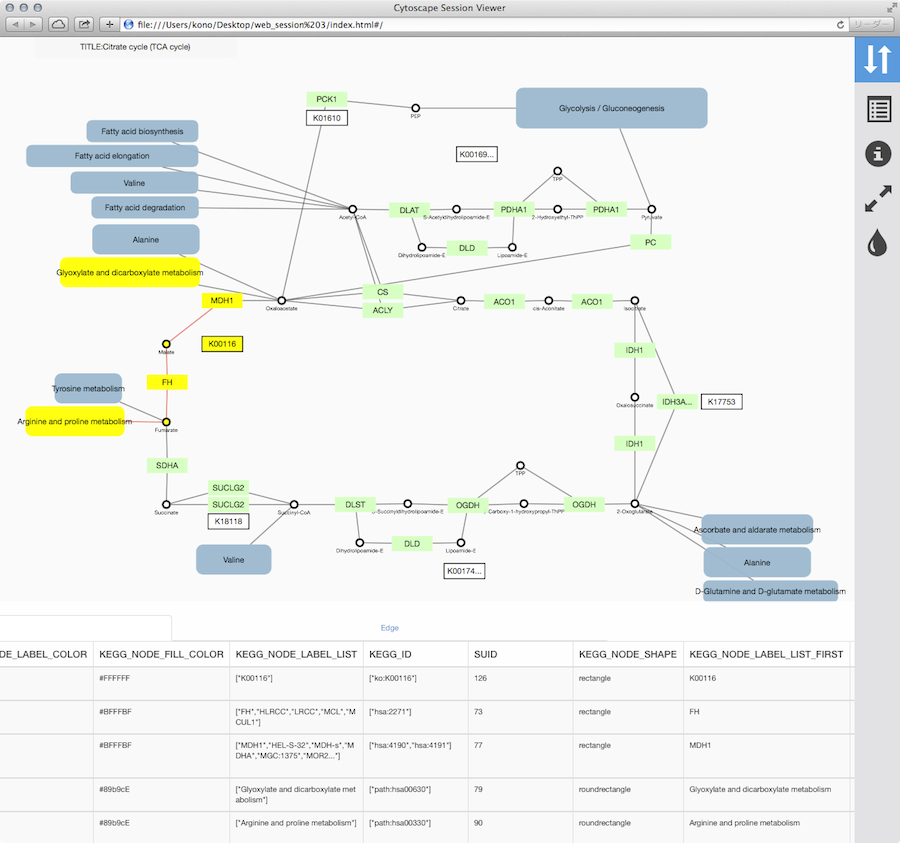
Task: Click the info circle icon
Action: pos(877,154)
